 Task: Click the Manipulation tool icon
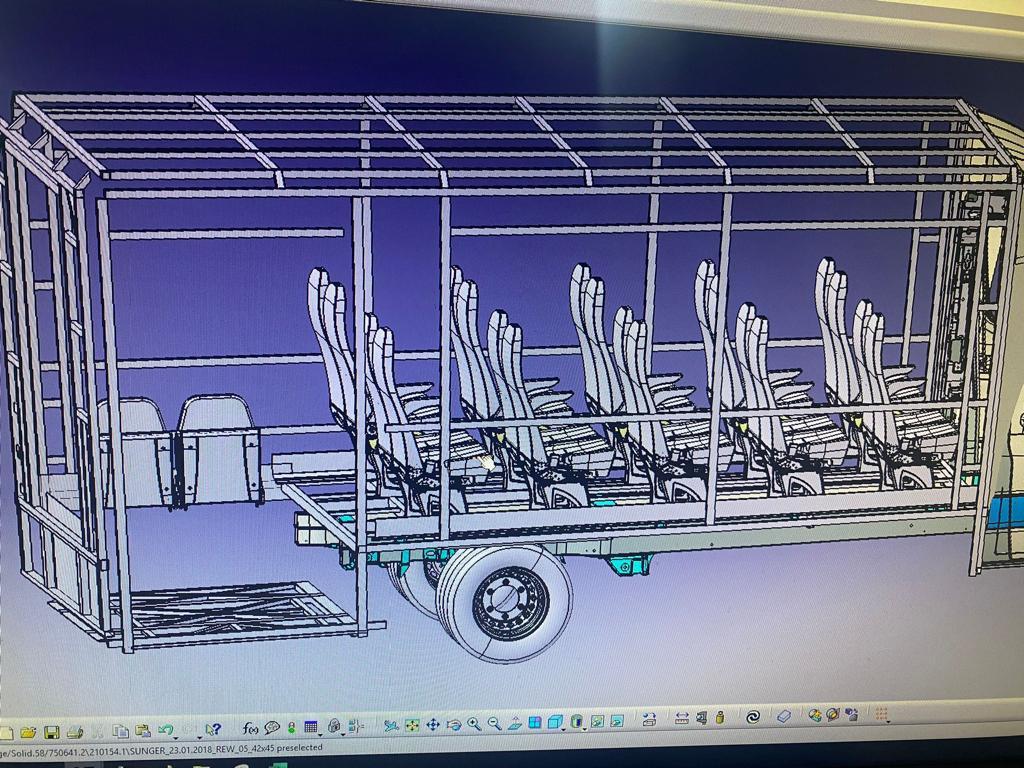click(649, 720)
